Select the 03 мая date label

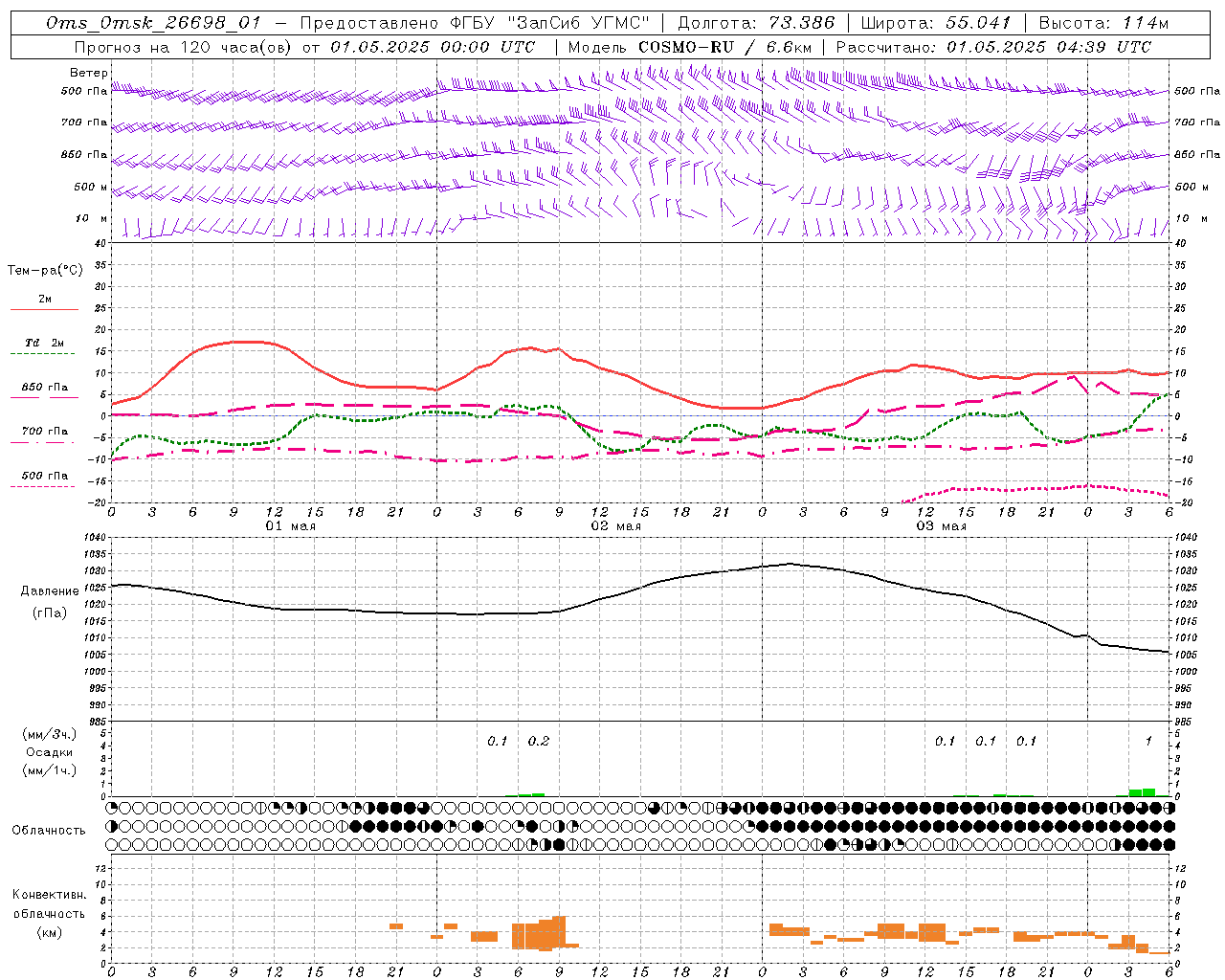click(x=941, y=526)
